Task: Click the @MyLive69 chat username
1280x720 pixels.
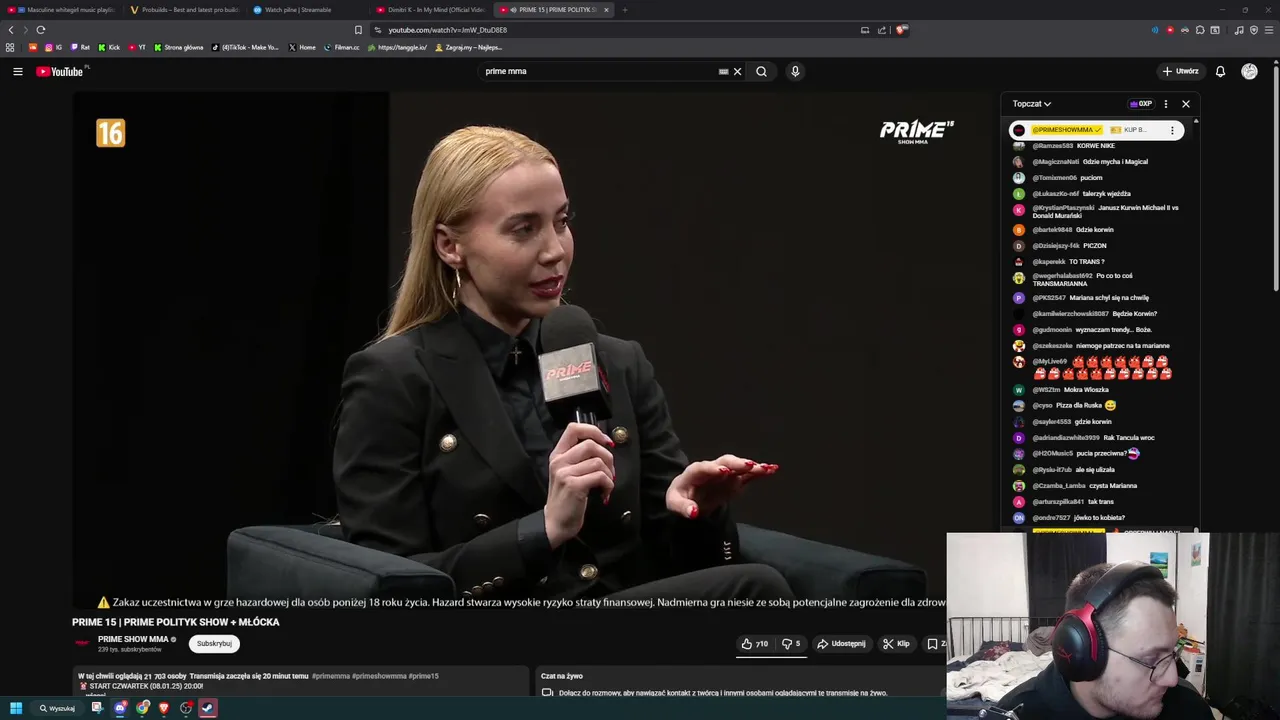Action: click(1050, 361)
